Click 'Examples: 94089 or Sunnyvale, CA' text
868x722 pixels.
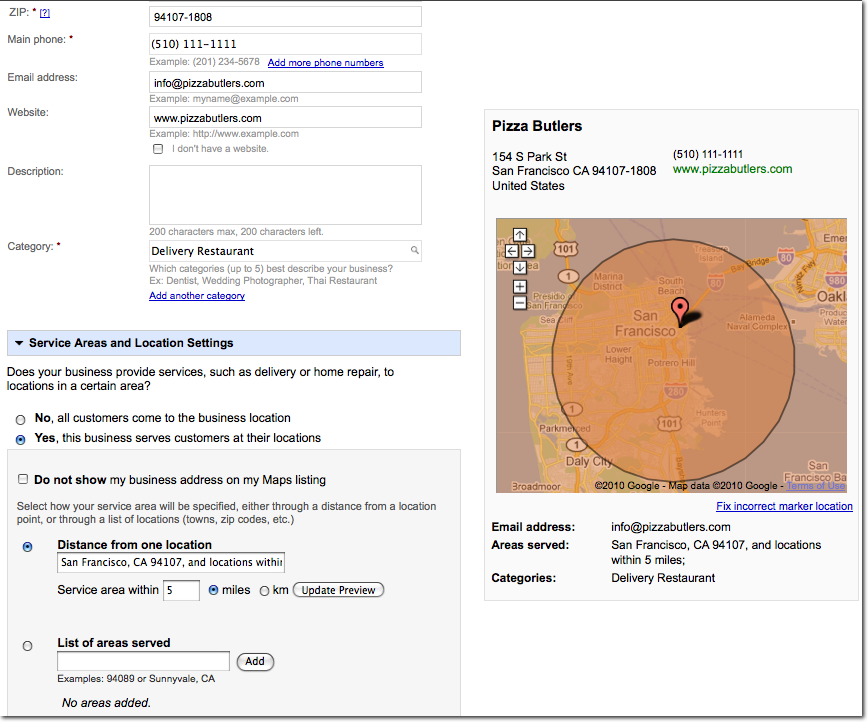[136, 679]
